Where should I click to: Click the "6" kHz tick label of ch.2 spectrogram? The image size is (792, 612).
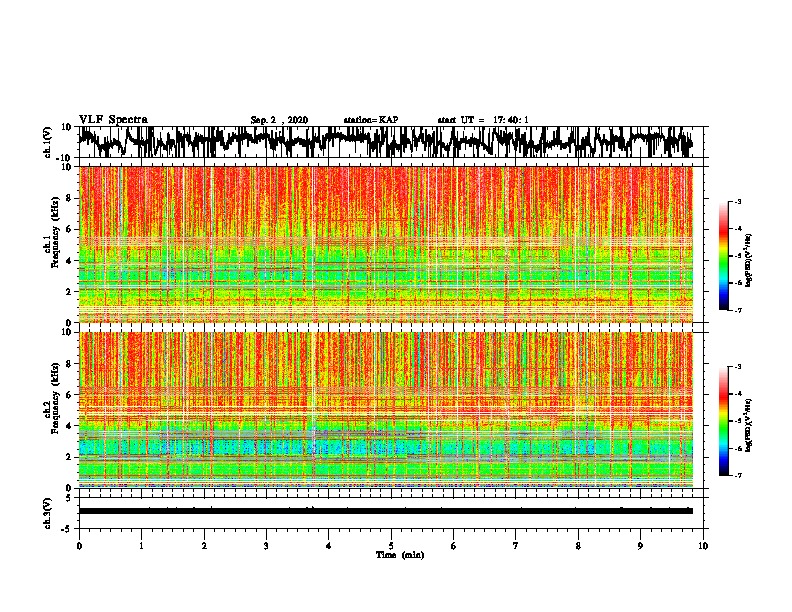(x=69, y=394)
